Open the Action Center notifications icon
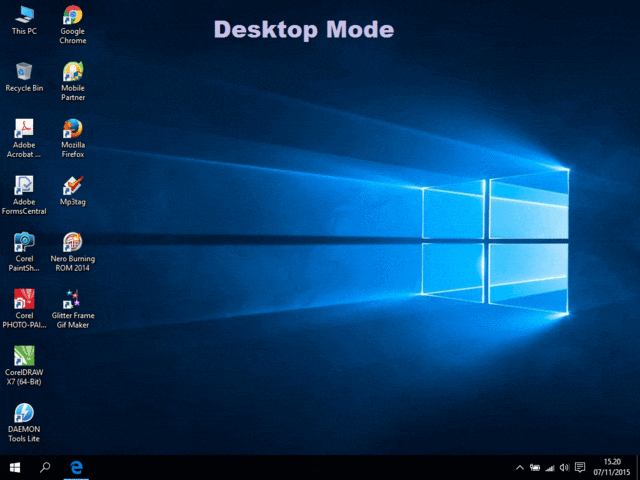 coord(580,467)
